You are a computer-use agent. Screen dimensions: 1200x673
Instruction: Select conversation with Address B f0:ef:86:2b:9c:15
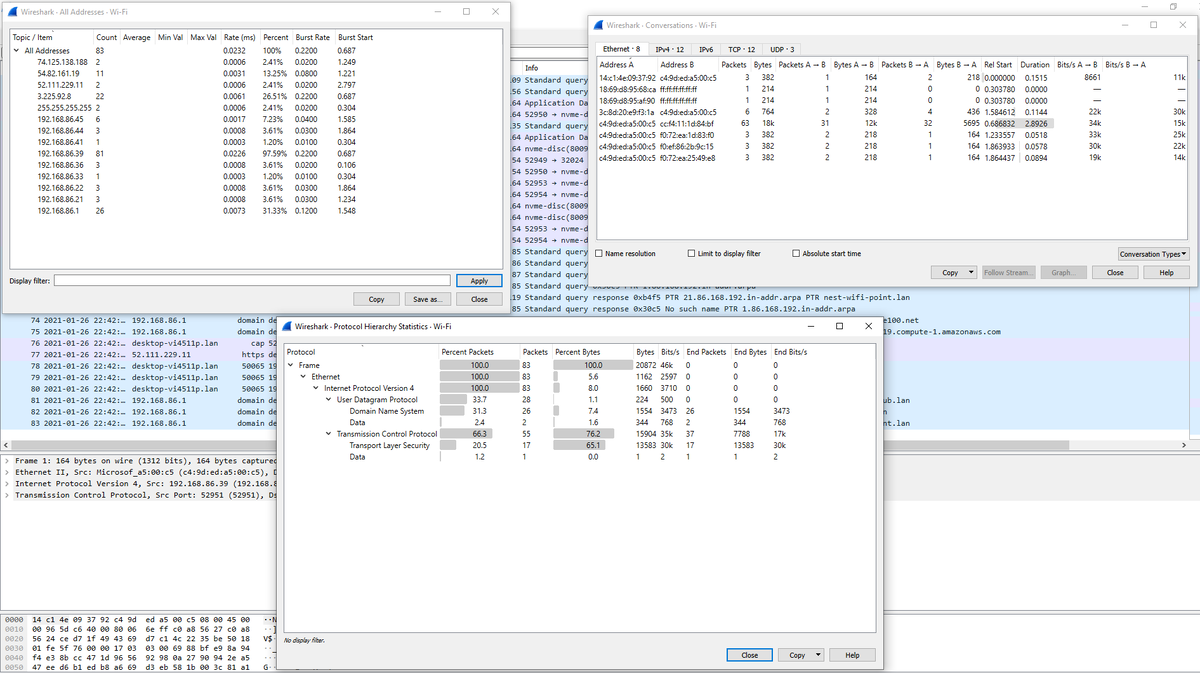tap(892, 146)
